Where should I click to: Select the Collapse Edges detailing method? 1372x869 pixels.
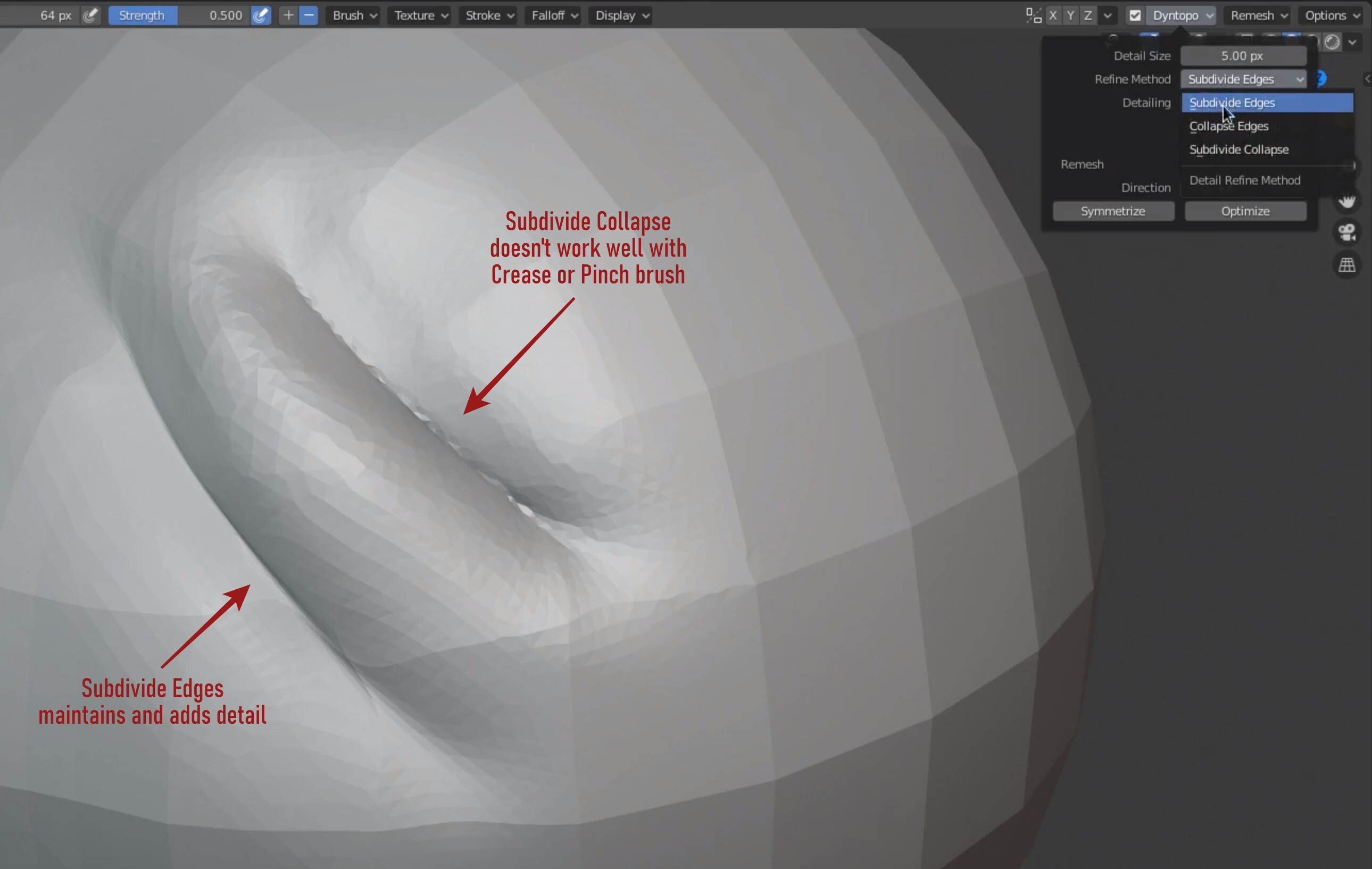click(x=1228, y=125)
